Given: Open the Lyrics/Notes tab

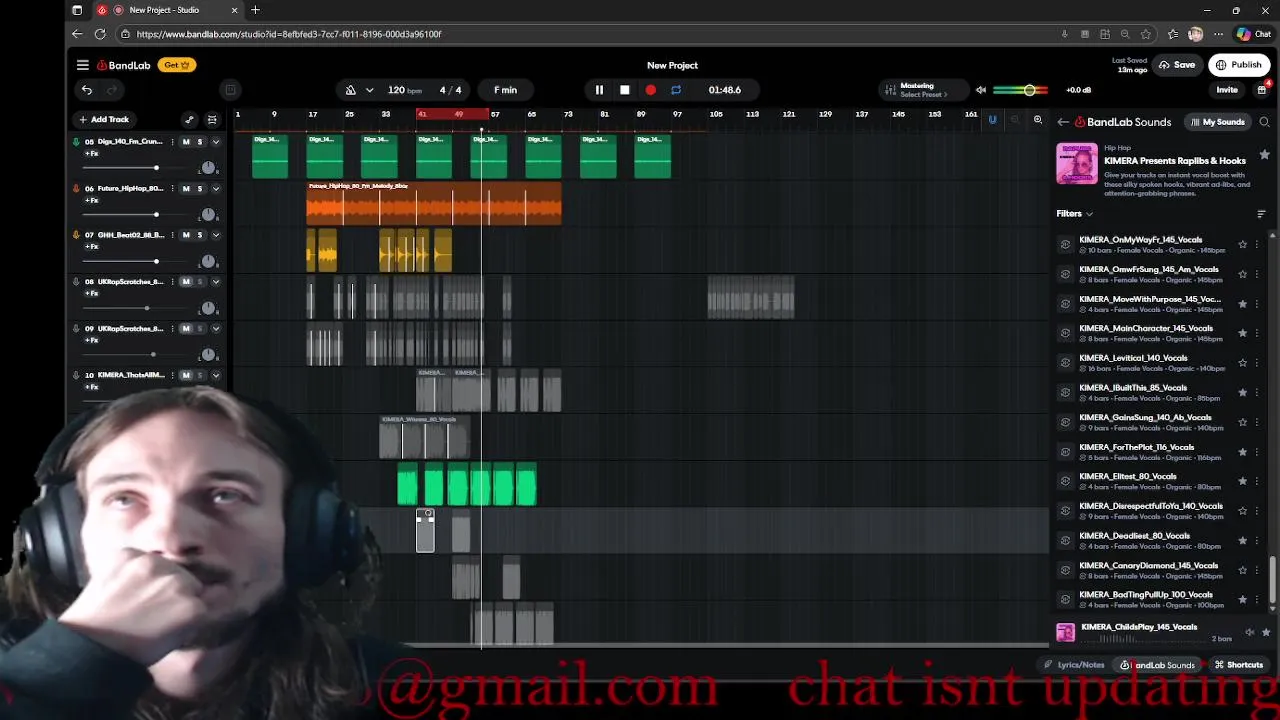Looking at the screenshot, I should (1075, 665).
